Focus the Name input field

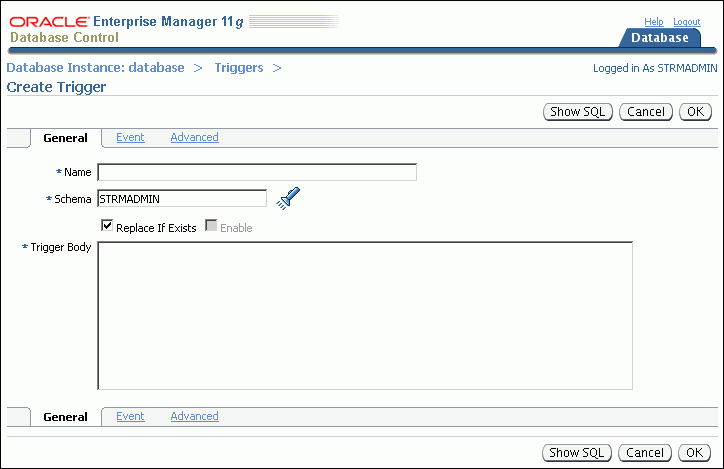[x=257, y=172]
